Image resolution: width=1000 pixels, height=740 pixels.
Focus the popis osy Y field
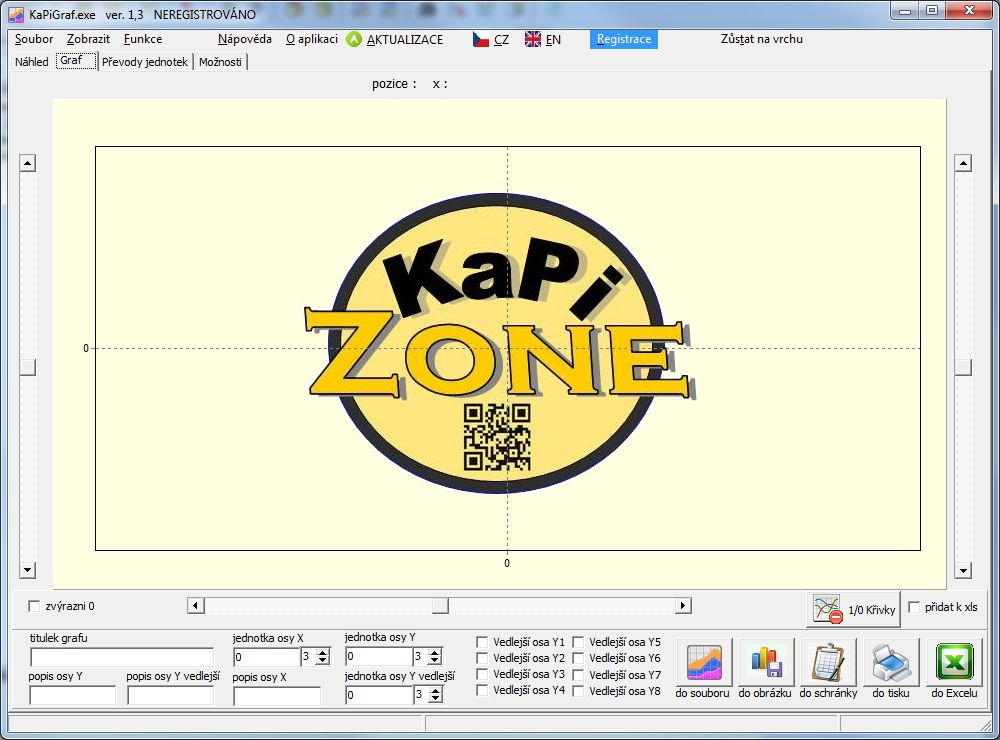point(73,695)
